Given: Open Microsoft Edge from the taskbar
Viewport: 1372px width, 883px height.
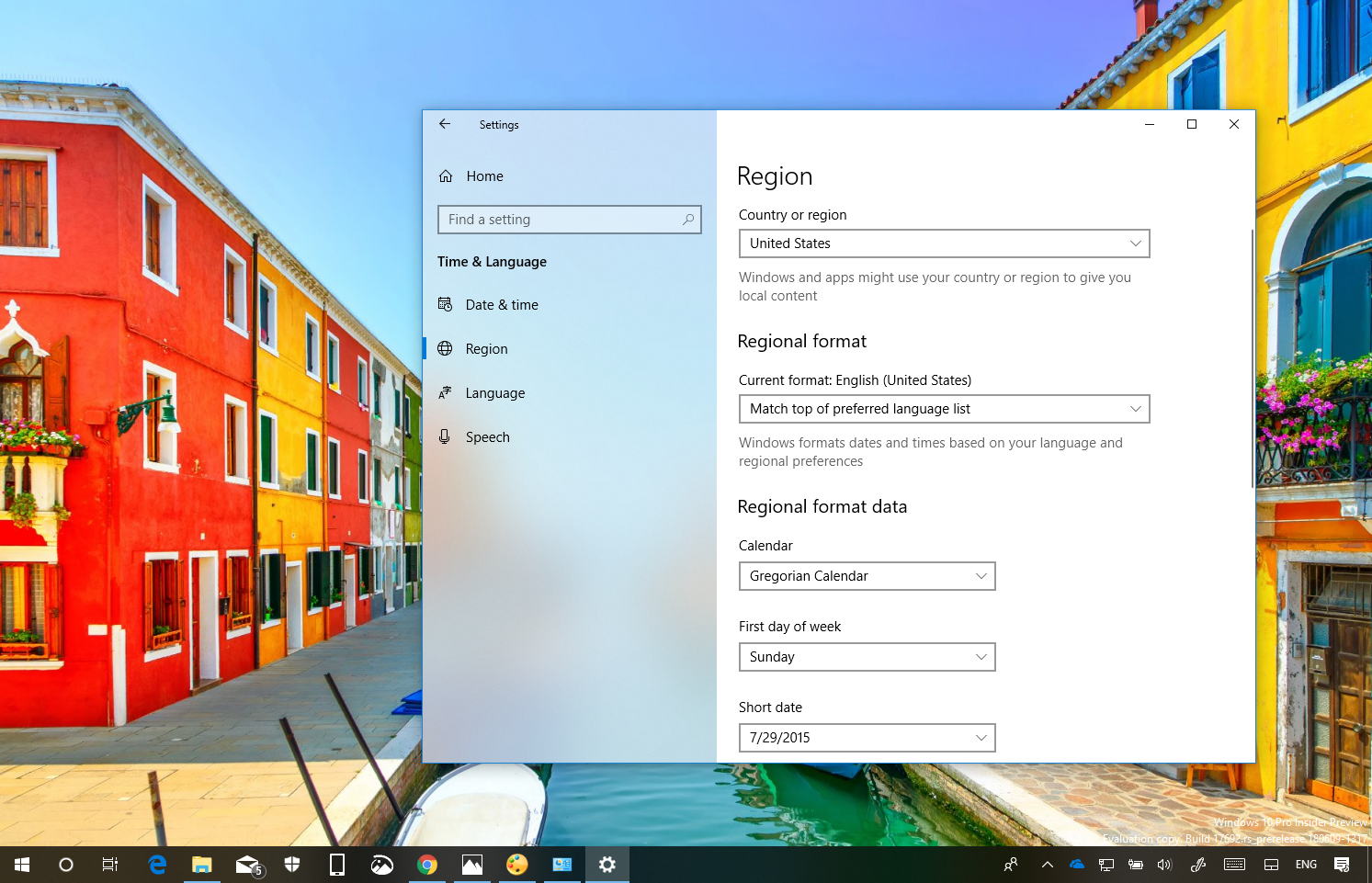Looking at the screenshot, I should pyautogui.click(x=156, y=865).
